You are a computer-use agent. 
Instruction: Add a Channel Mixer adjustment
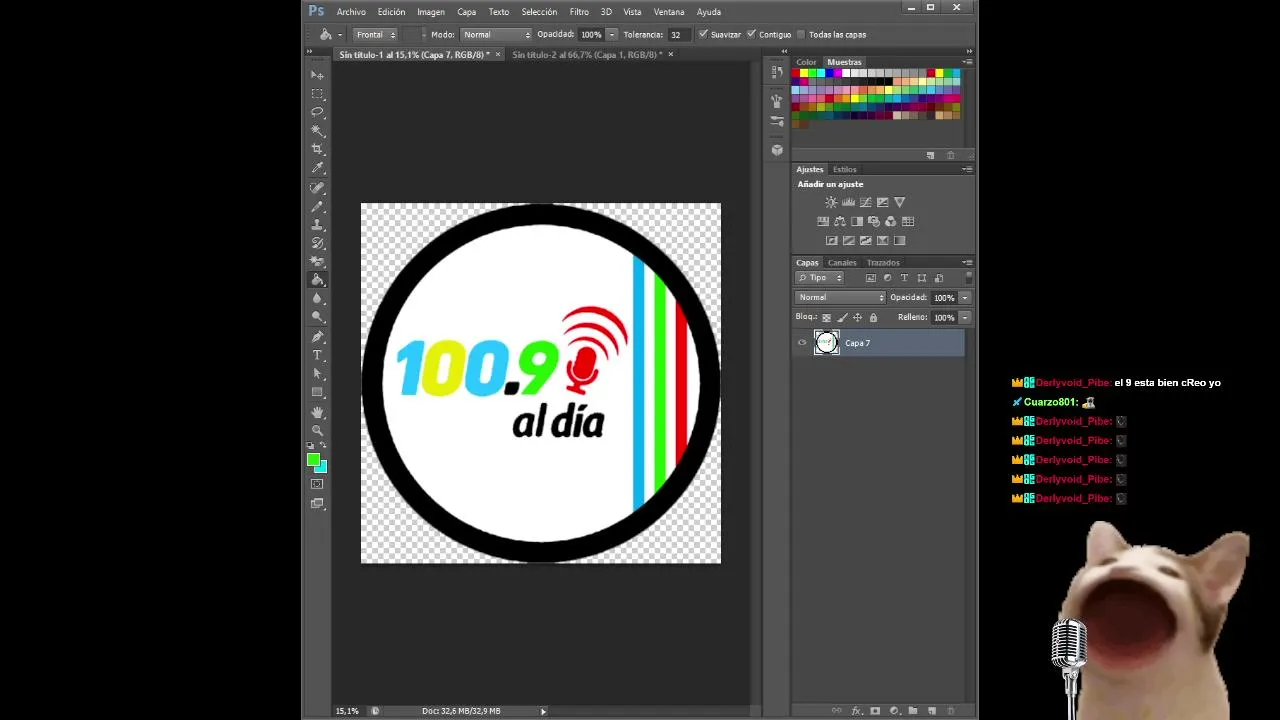[x=891, y=221]
